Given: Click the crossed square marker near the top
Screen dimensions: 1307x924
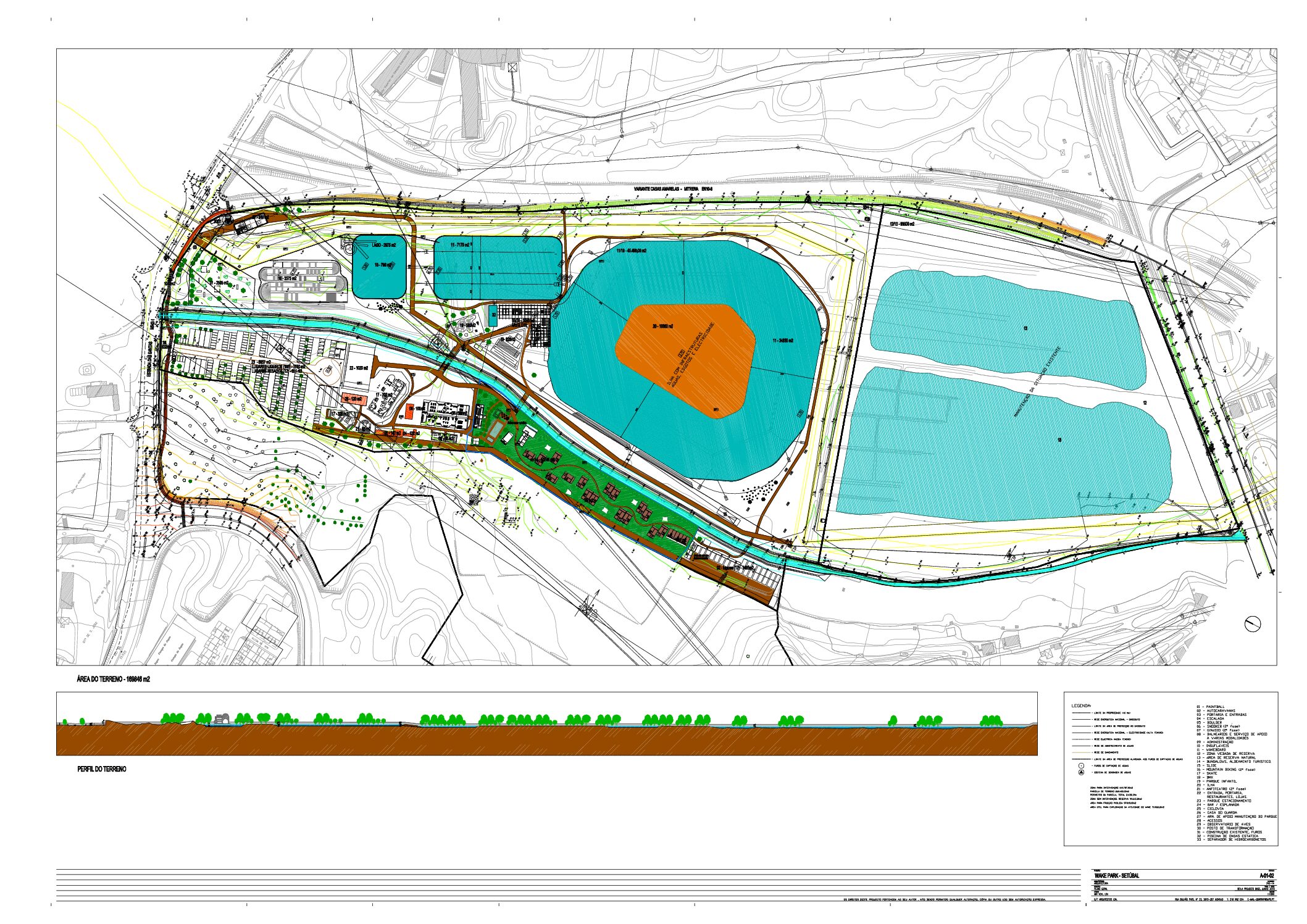Looking at the screenshot, I should pos(512,68).
